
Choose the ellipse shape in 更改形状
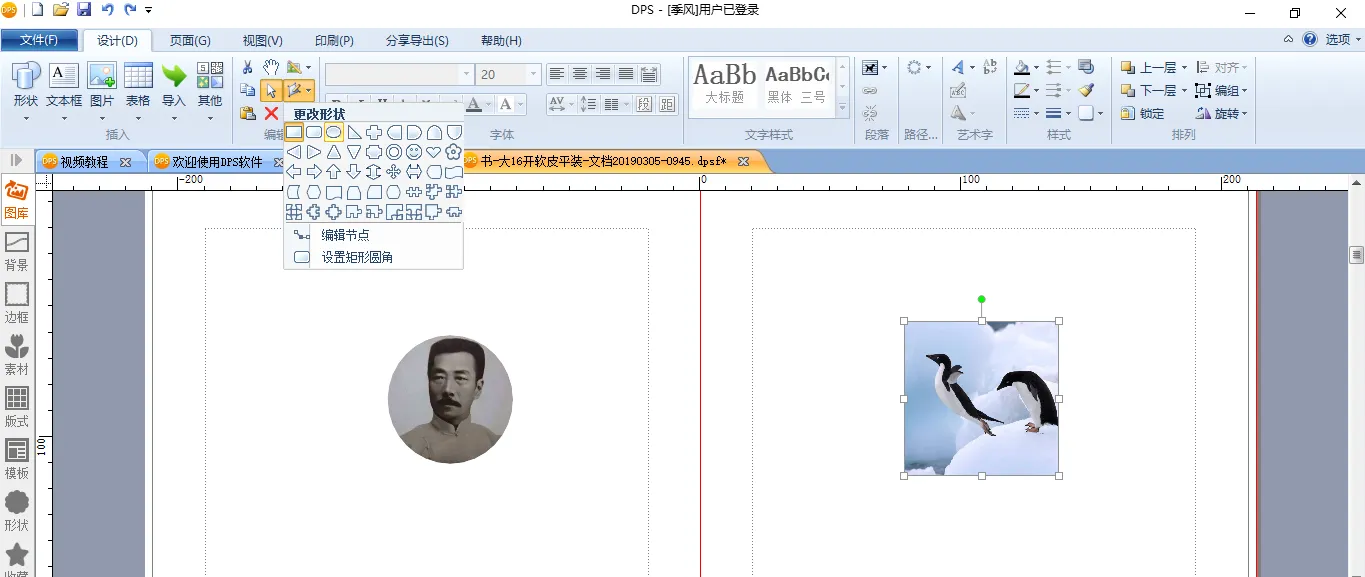(x=334, y=132)
